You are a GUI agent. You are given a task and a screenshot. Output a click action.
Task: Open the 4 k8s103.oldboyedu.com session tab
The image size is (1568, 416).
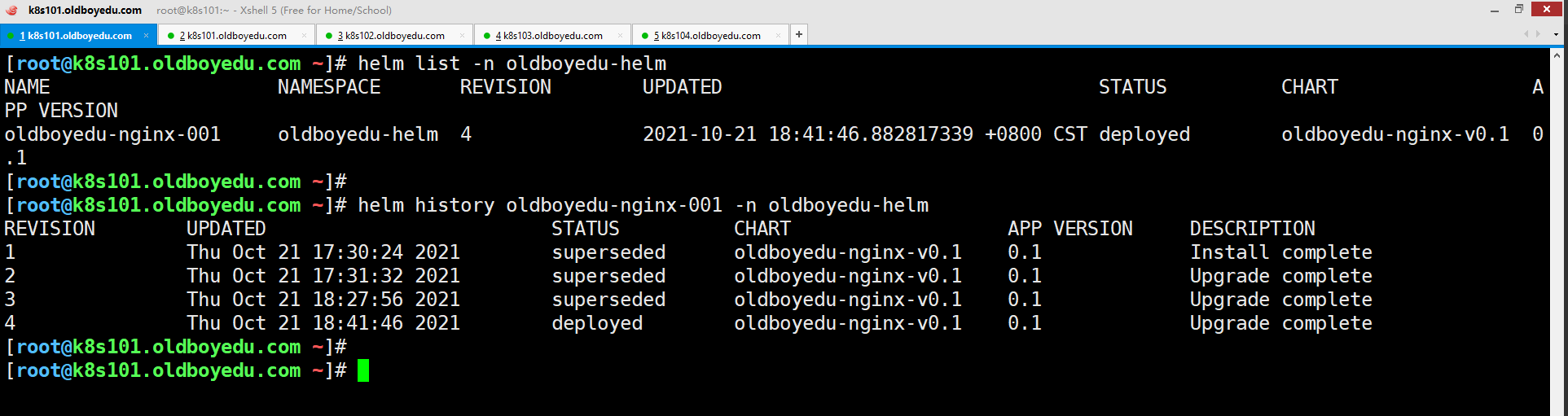[x=549, y=35]
